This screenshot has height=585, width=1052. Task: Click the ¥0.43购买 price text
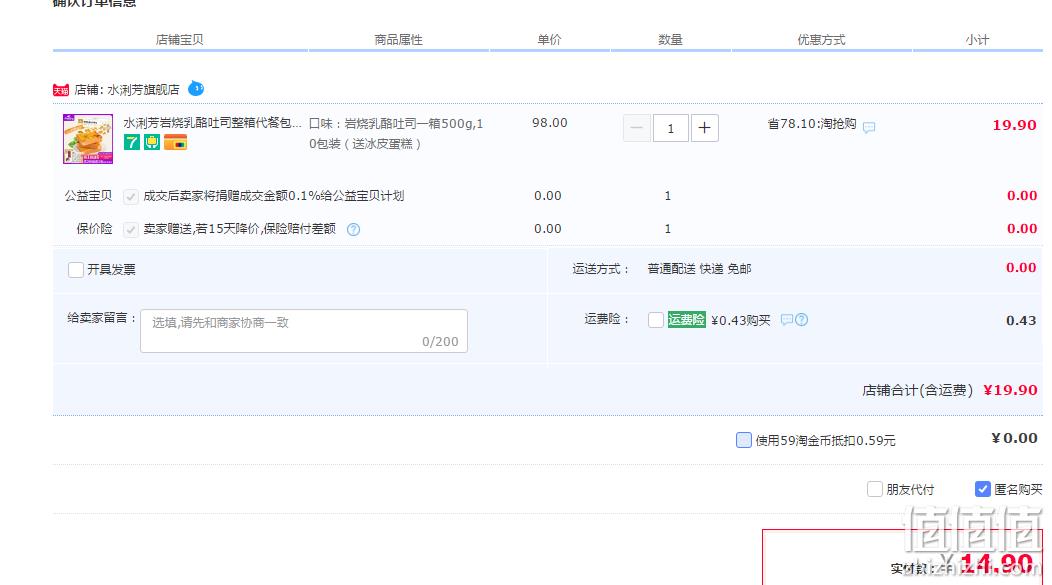pyautogui.click(x=741, y=321)
